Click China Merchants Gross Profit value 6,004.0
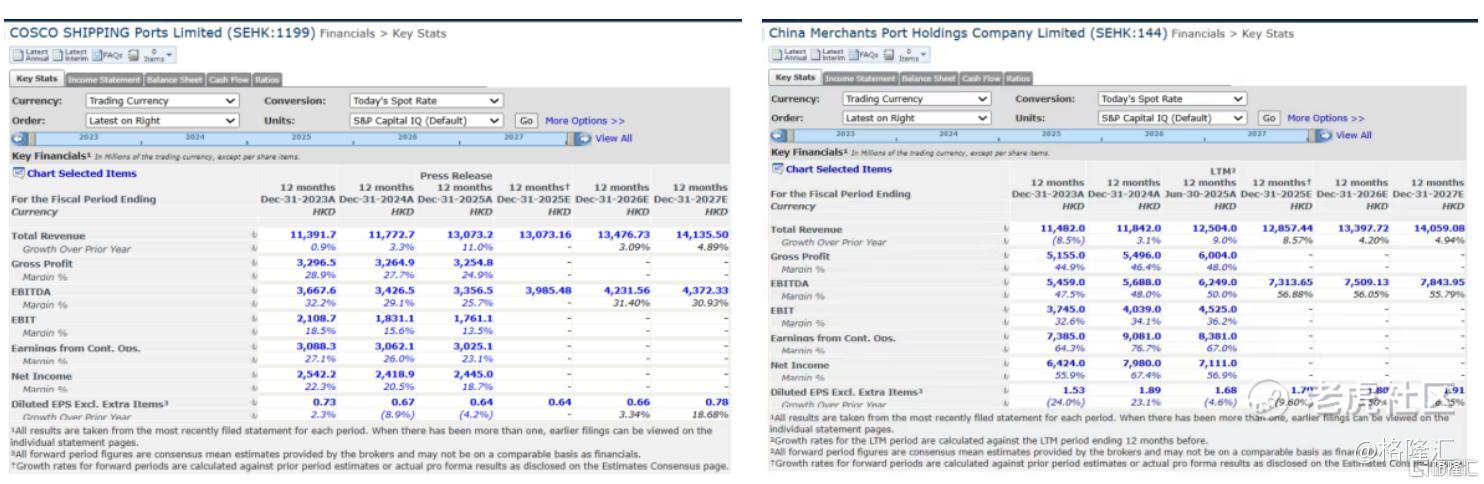 click(x=1216, y=257)
